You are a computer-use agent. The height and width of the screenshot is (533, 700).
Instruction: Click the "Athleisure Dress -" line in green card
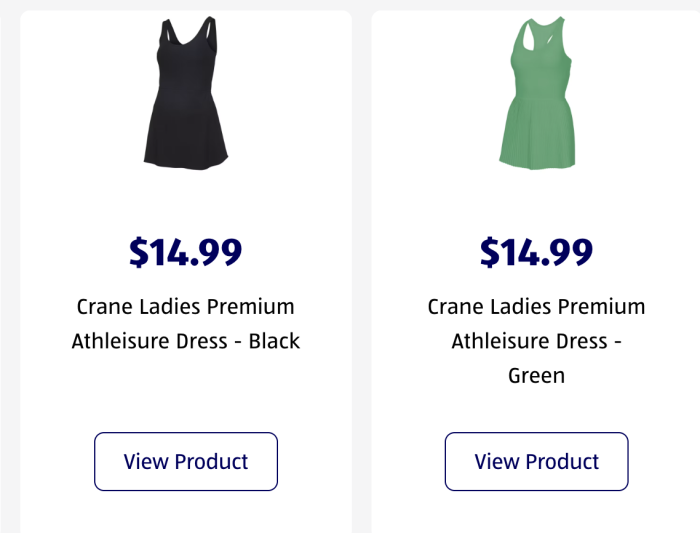pyautogui.click(x=536, y=341)
